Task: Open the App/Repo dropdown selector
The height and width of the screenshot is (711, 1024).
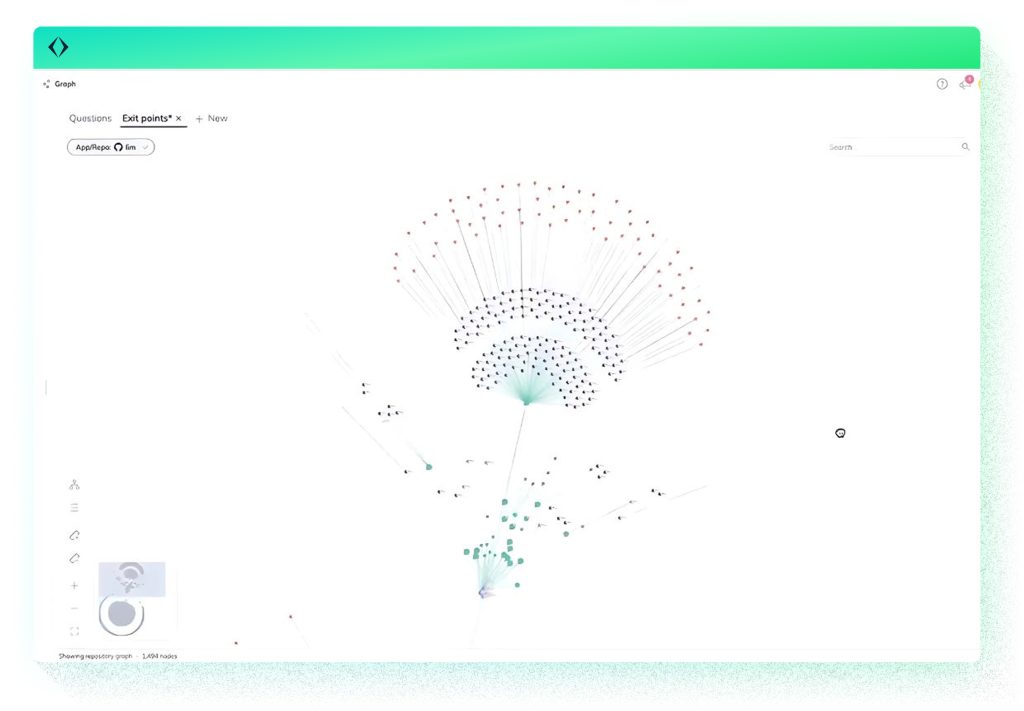Action: (111, 147)
